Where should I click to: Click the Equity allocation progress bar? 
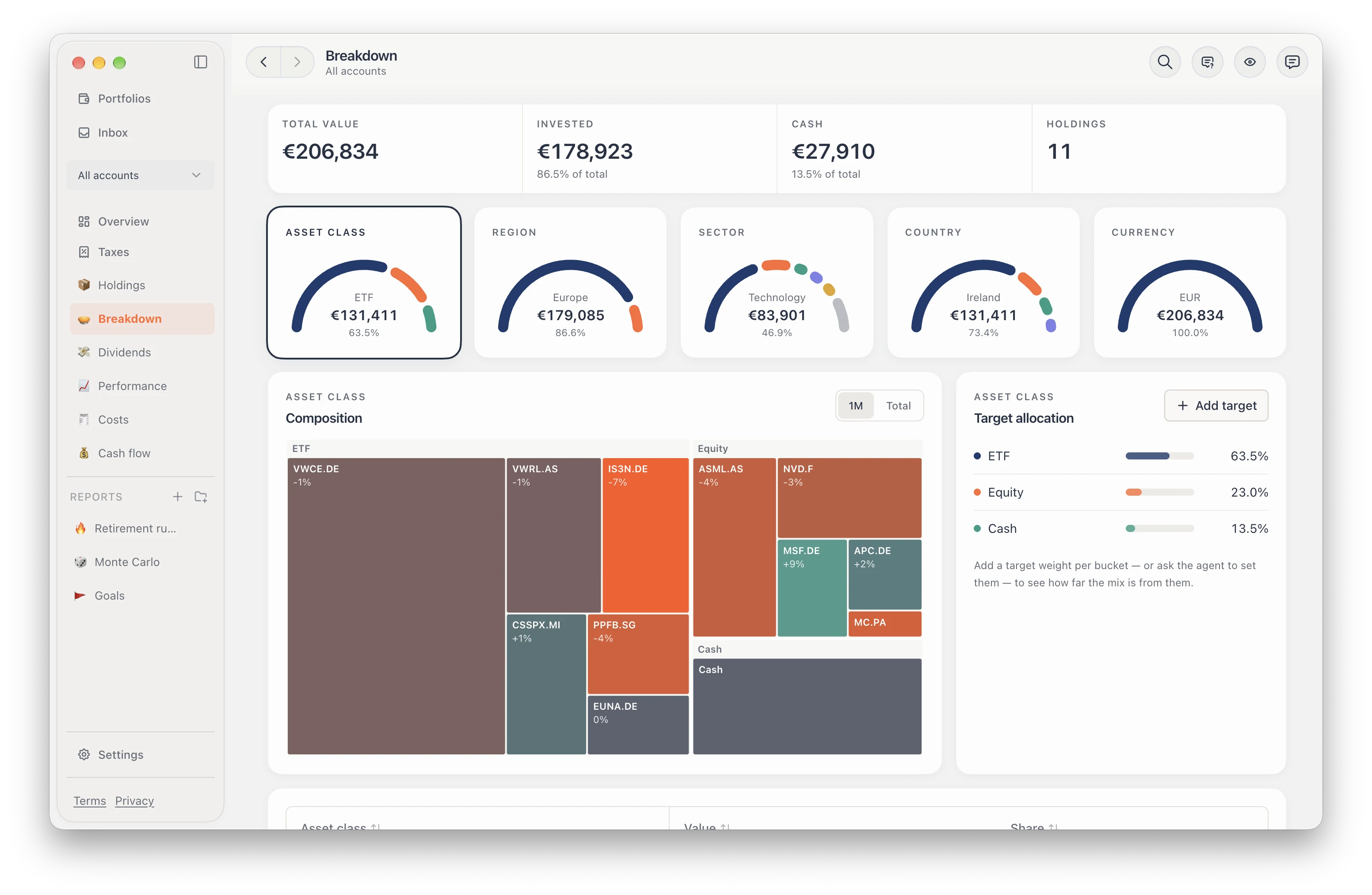1159,493
